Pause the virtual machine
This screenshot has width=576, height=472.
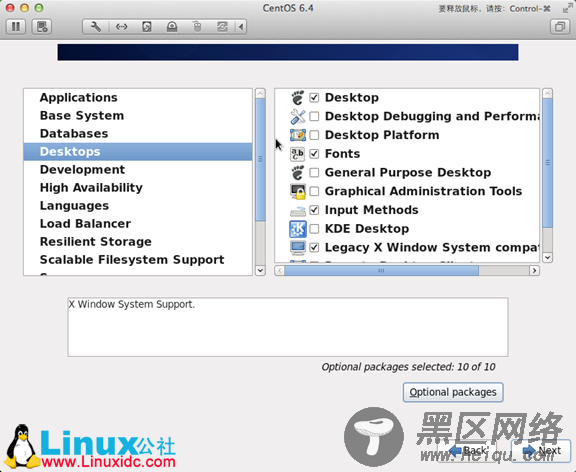pos(16,27)
